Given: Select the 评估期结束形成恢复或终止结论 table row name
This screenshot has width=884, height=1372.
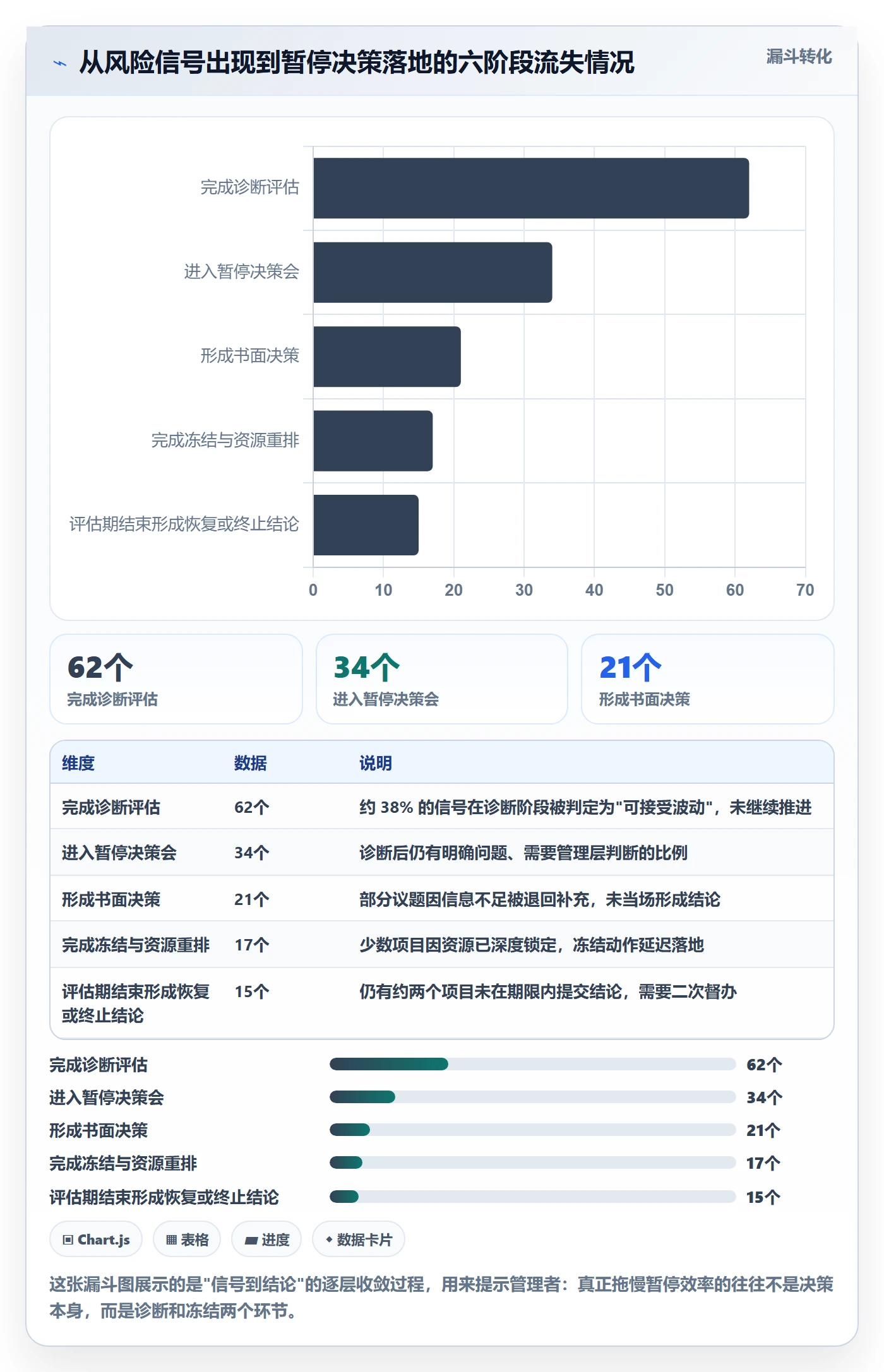Looking at the screenshot, I should [136, 1003].
